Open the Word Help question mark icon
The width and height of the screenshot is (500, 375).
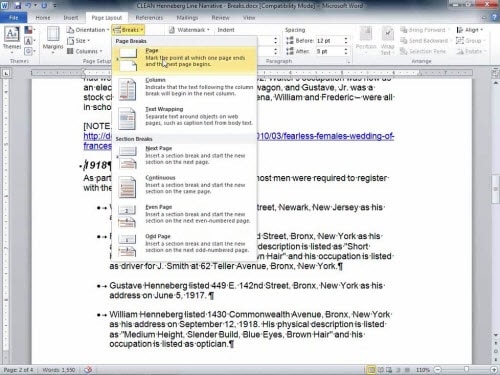(494, 18)
